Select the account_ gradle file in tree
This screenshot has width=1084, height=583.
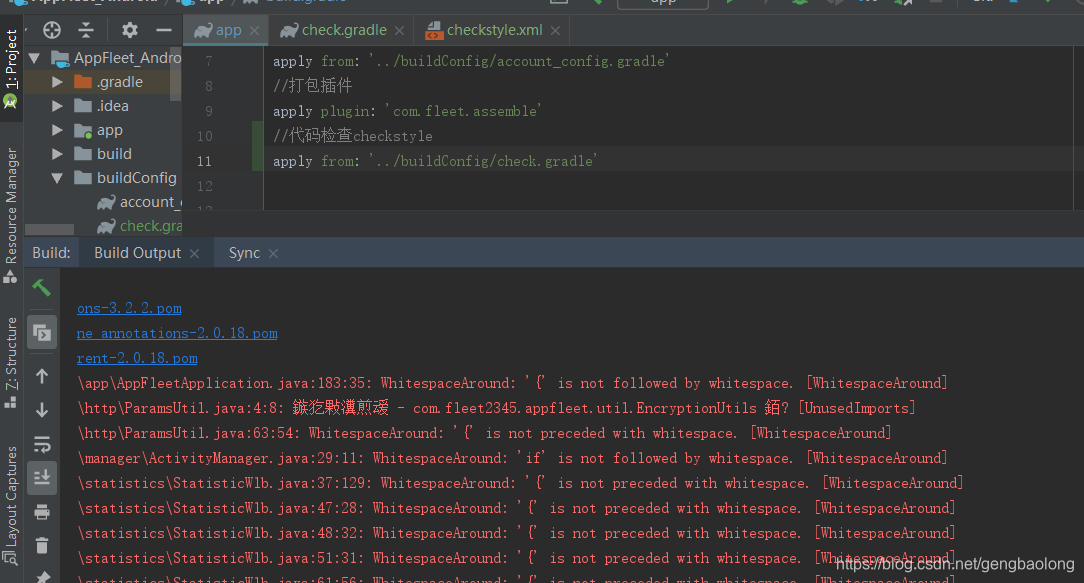(139, 202)
